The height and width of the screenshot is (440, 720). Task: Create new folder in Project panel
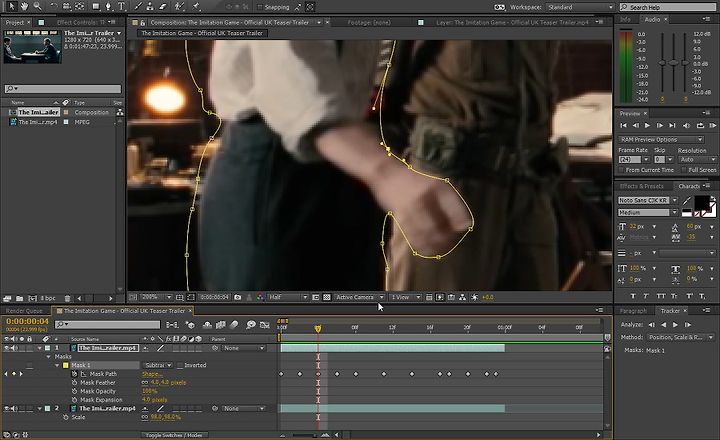19,298
